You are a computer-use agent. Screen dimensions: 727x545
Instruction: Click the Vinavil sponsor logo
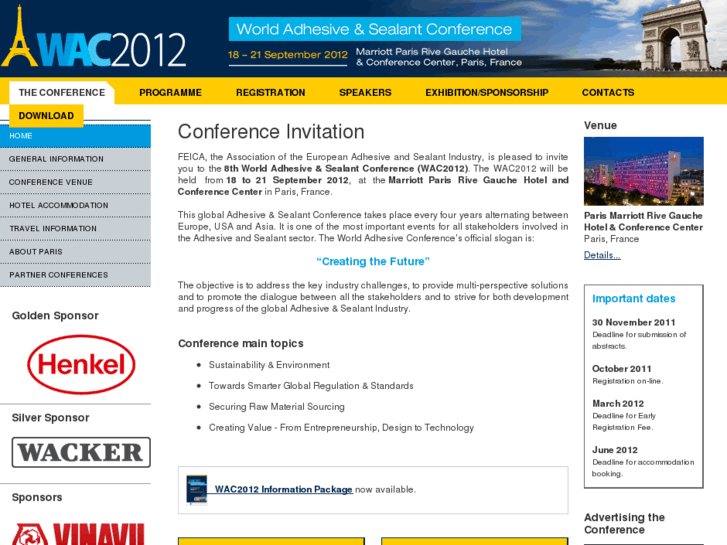[78, 533]
